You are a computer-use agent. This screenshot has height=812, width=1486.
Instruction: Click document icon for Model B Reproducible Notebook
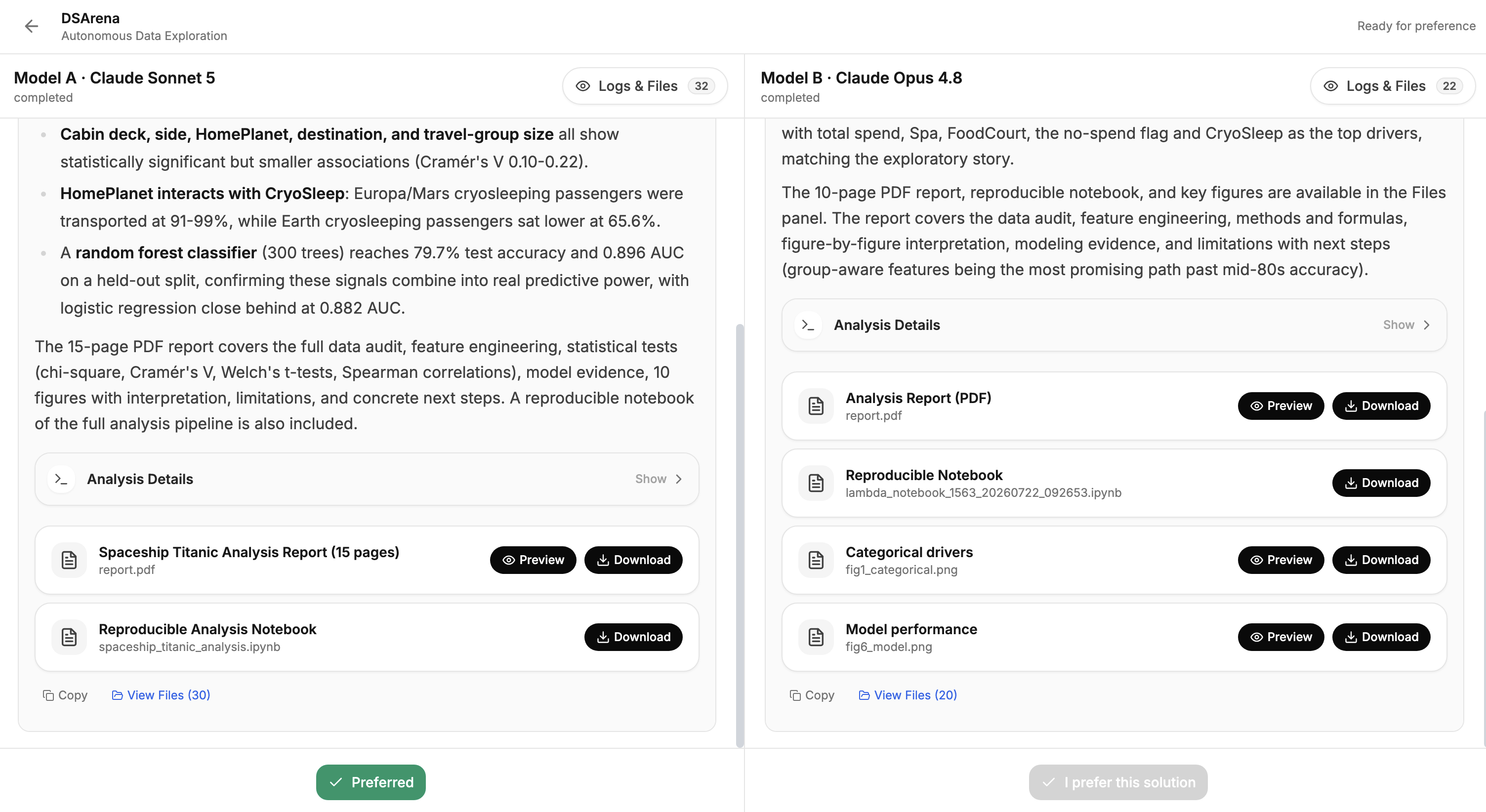[x=816, y=483]
